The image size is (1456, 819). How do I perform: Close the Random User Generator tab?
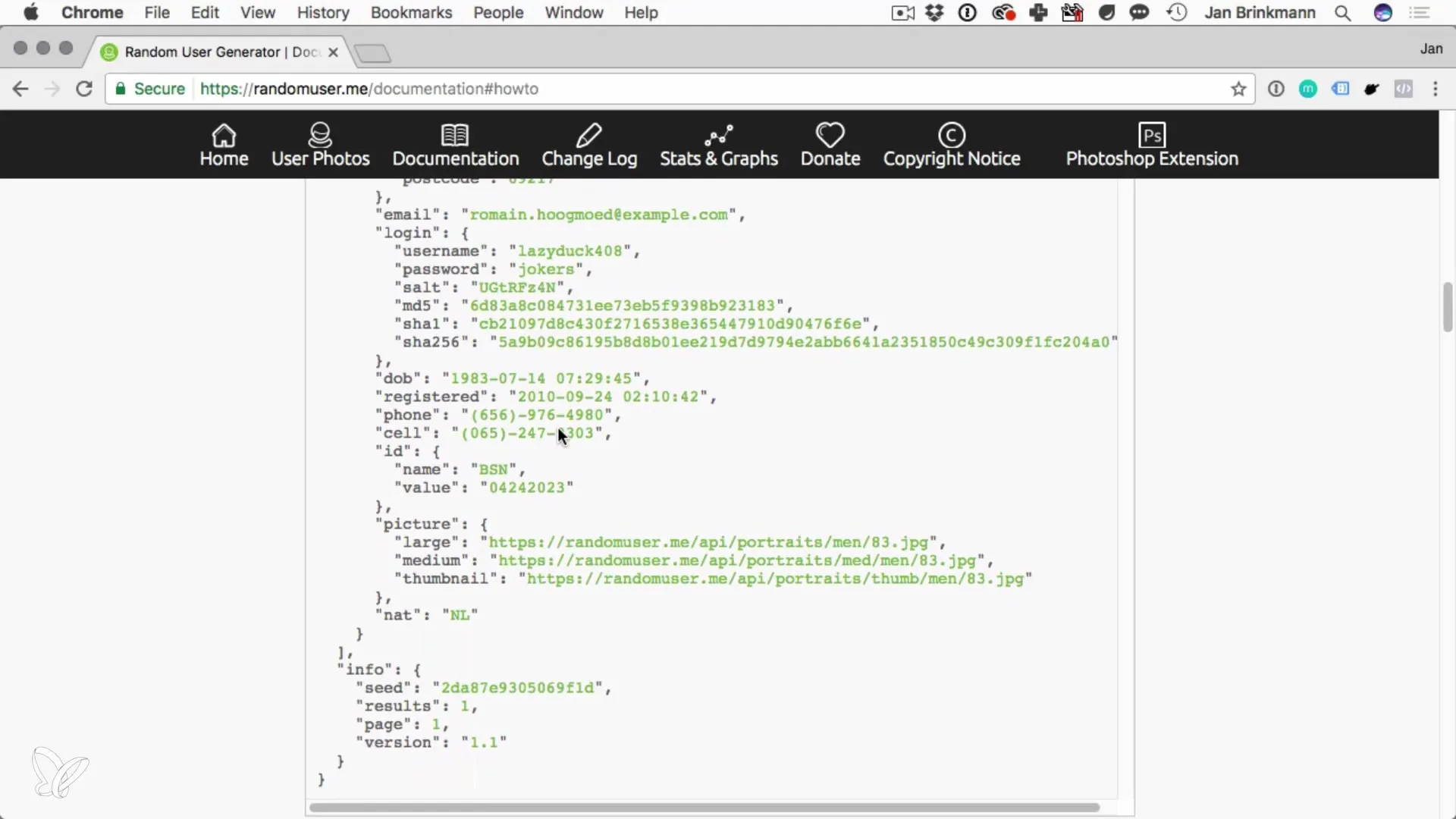(333, 52)
